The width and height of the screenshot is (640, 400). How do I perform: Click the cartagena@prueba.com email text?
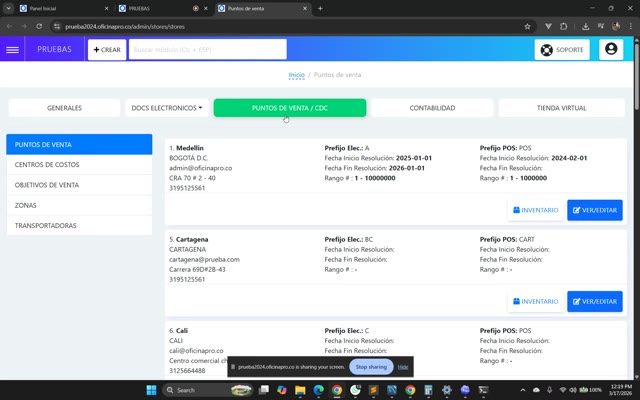point(204,259)
